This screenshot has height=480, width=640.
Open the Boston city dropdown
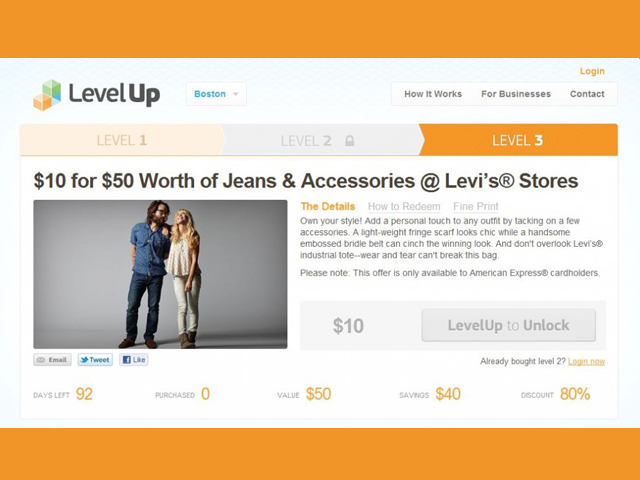[216, 94]
